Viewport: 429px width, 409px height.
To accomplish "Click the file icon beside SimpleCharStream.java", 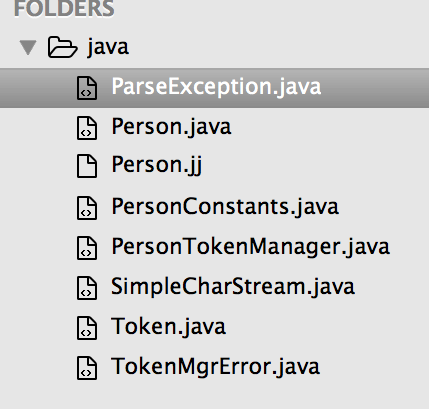I will coord(87,288).
